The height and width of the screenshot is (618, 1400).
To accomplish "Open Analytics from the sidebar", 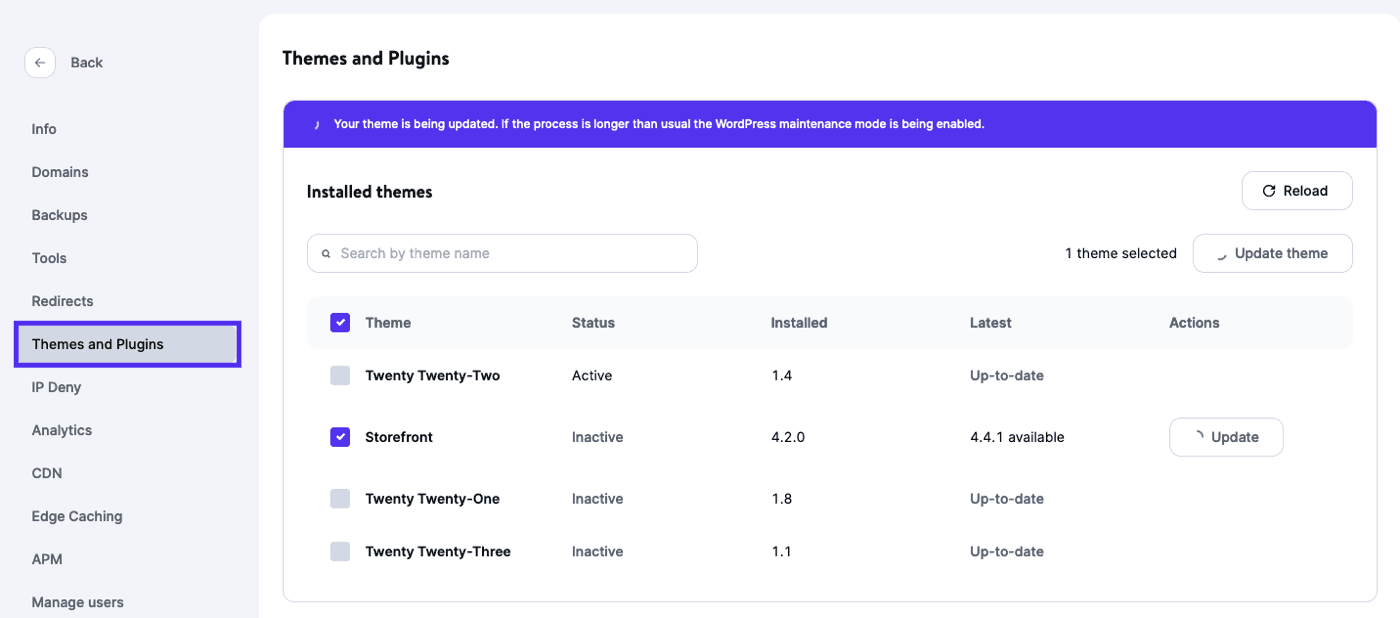I will (x=61, y=430).
